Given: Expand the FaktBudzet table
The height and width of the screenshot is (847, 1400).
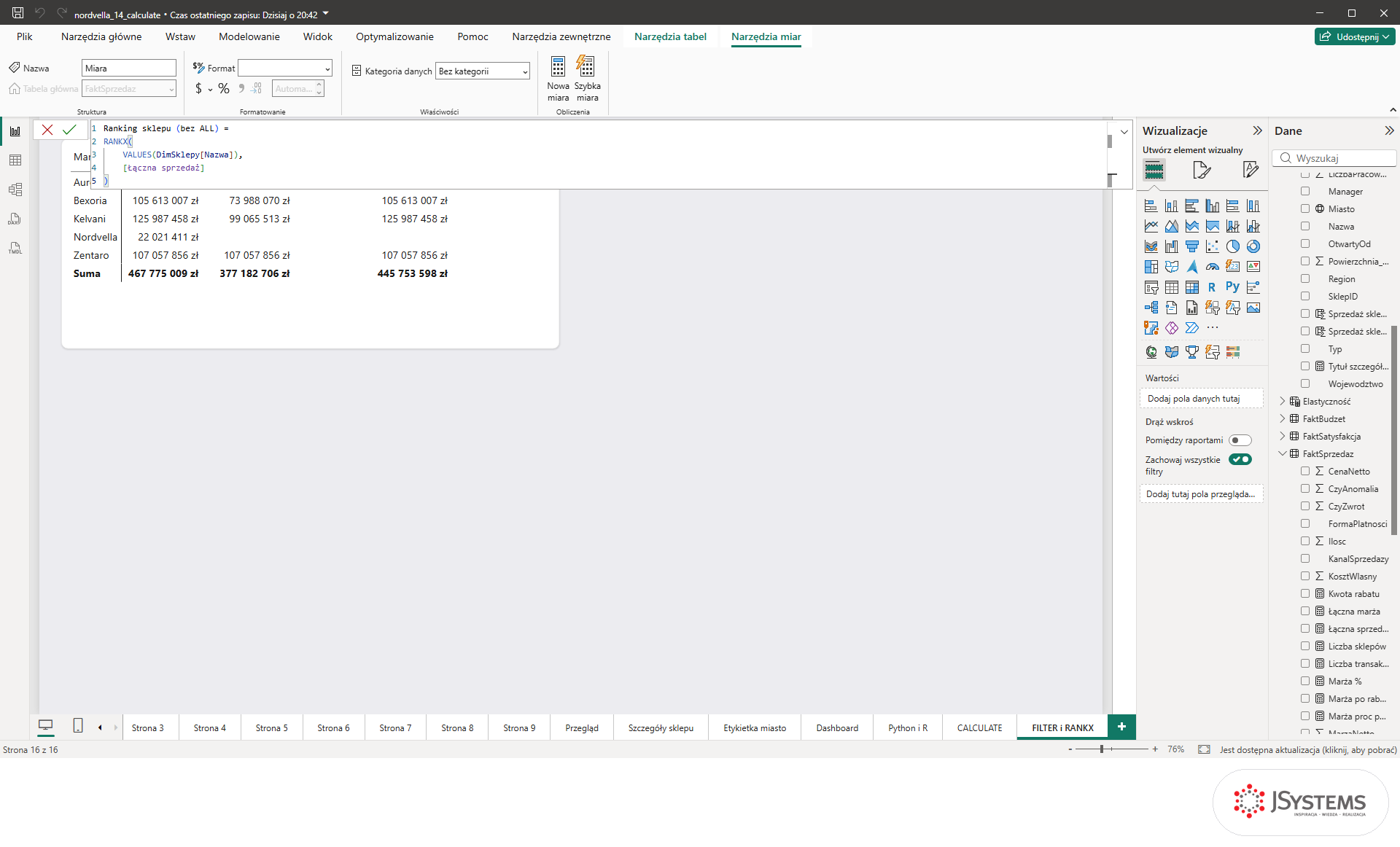Looking at the screenshot, I should tap(1283, 418).
